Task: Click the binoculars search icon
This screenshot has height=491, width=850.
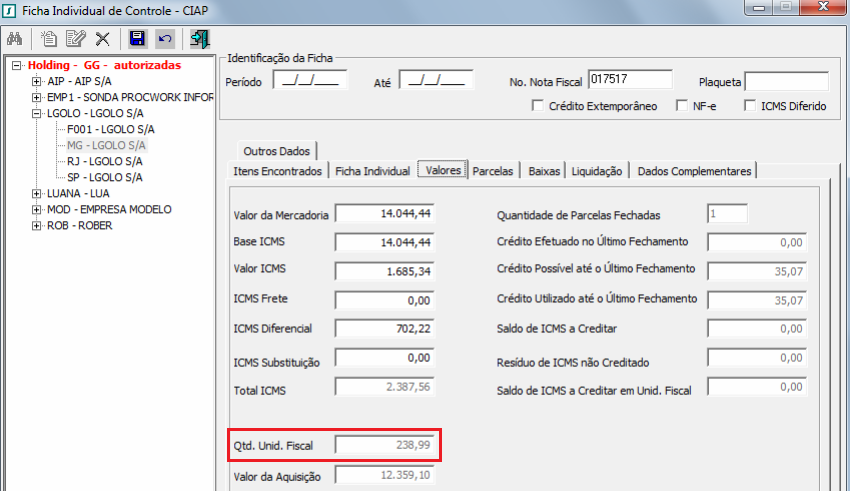Action: click(15, 39)
